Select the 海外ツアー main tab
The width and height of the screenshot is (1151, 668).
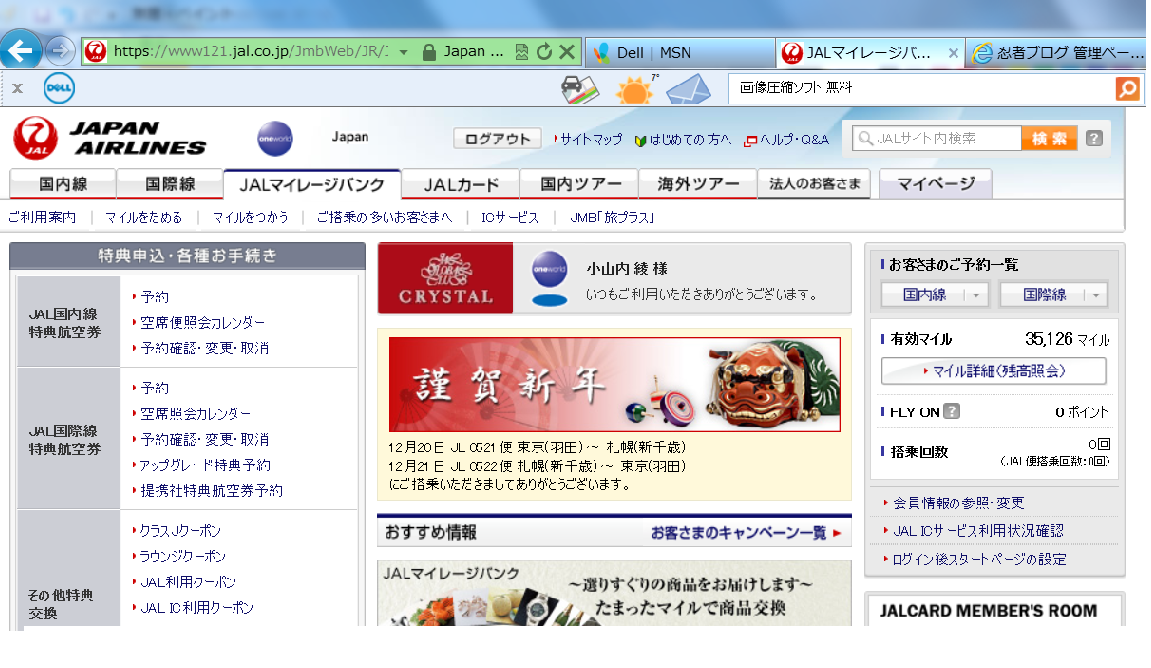click(697, 184)
